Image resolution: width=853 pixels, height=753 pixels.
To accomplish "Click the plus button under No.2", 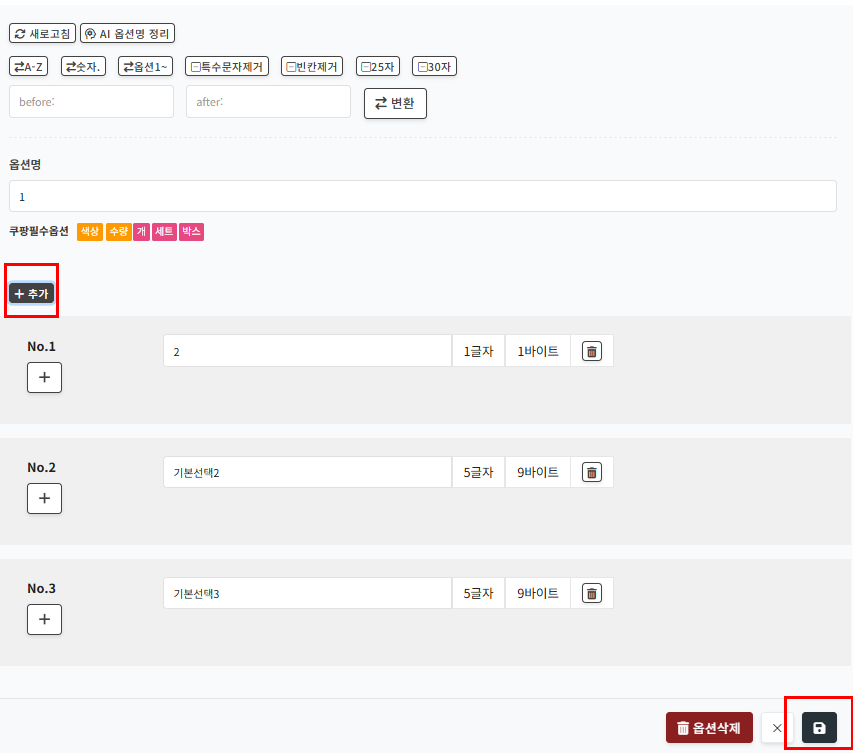I will [x=45, y=498].
